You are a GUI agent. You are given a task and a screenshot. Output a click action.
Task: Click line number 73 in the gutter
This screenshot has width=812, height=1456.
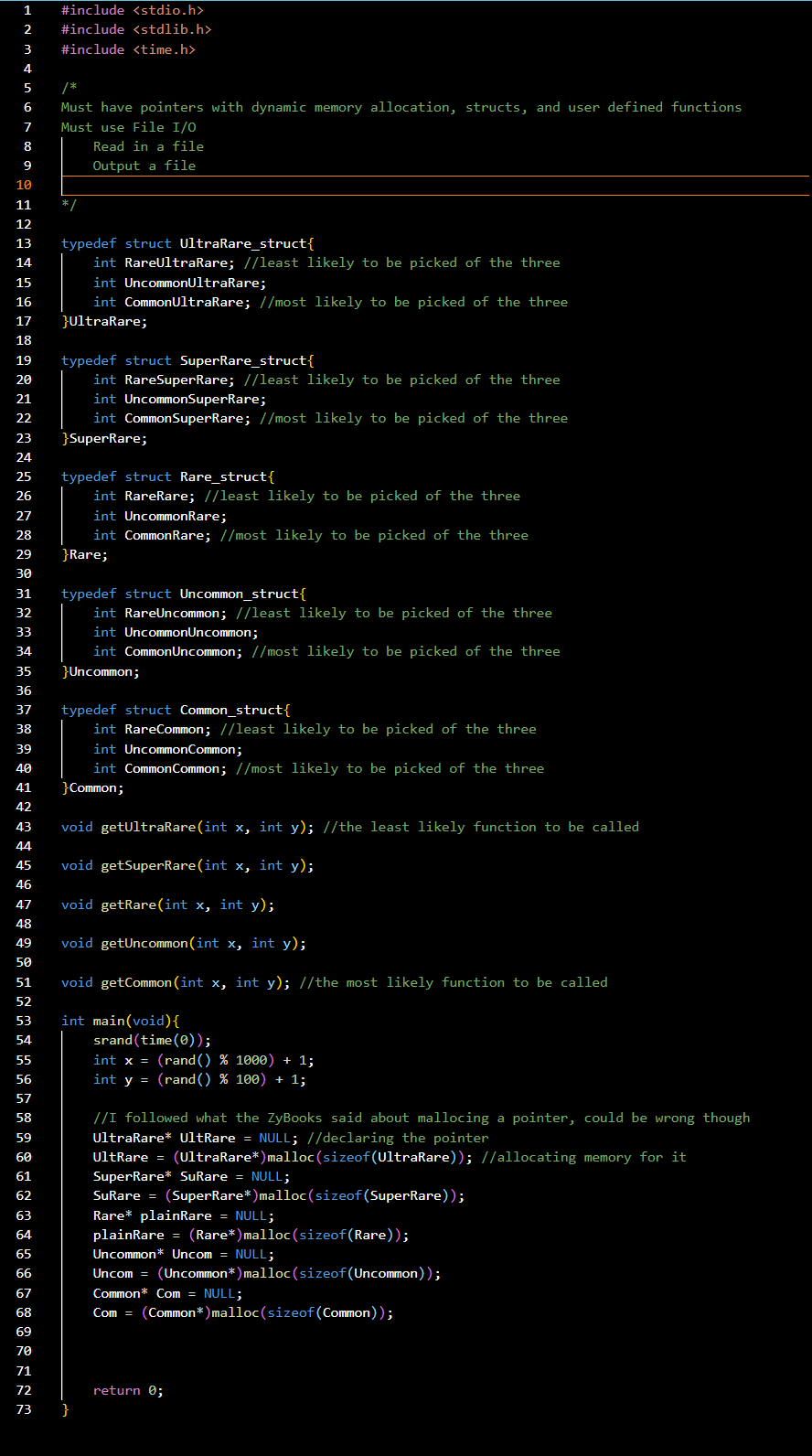(x=24, y=1409)
